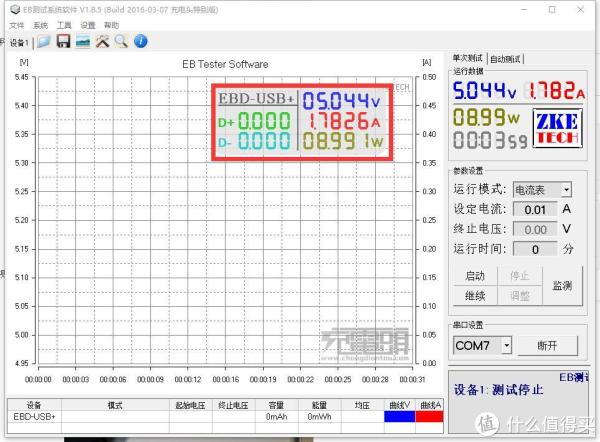Click the 调整 adjust button
This screenshot has height=442, width=600.
click(520, 295)
